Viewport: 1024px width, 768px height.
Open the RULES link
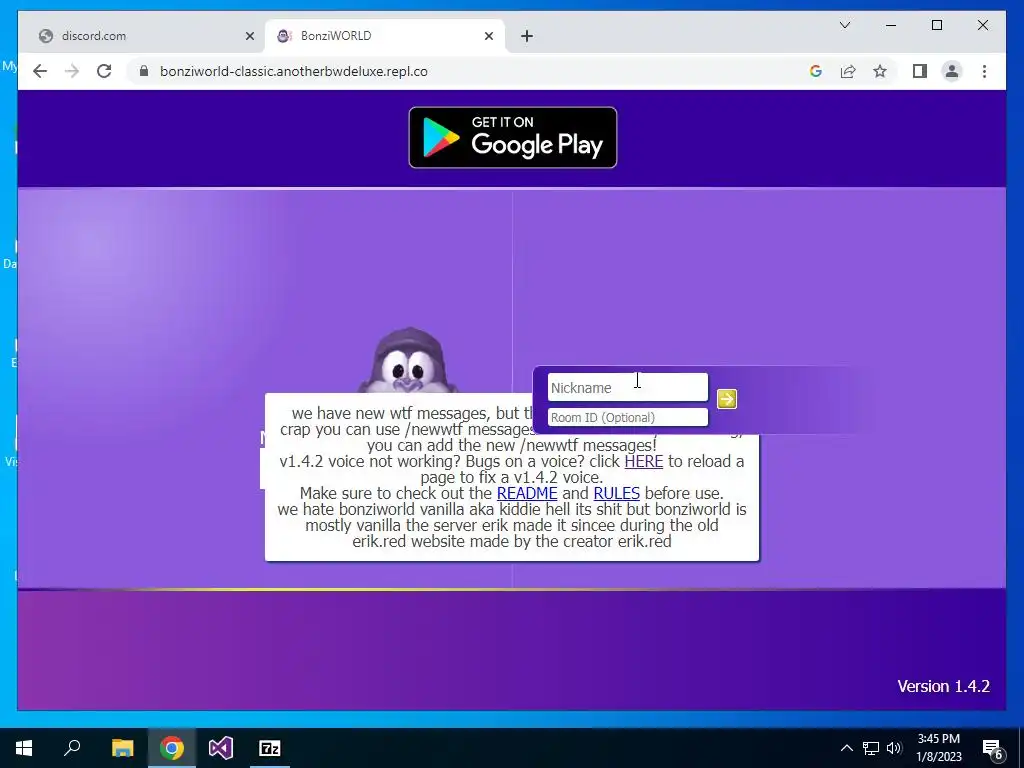pos(616,493)
